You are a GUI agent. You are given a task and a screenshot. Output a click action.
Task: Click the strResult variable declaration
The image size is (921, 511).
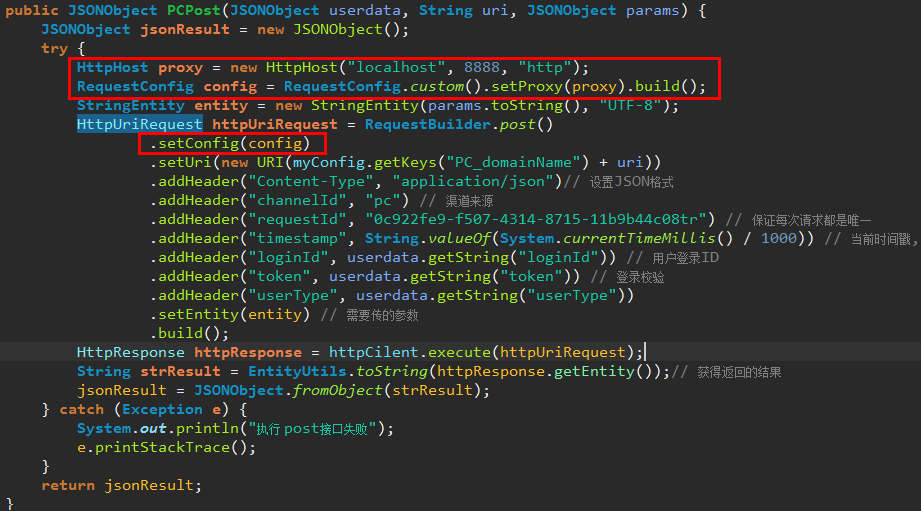pyautogui.click(x=180, y=372)
